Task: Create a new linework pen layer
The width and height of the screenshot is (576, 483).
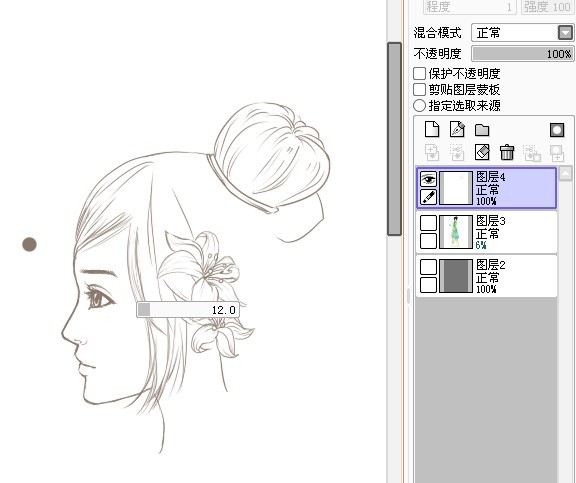Action: (x=457, y=129)
